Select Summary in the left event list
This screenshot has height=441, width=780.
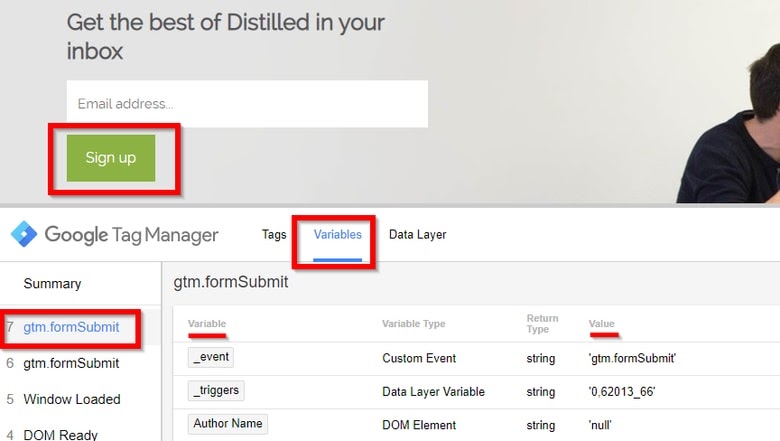point(52,283)
